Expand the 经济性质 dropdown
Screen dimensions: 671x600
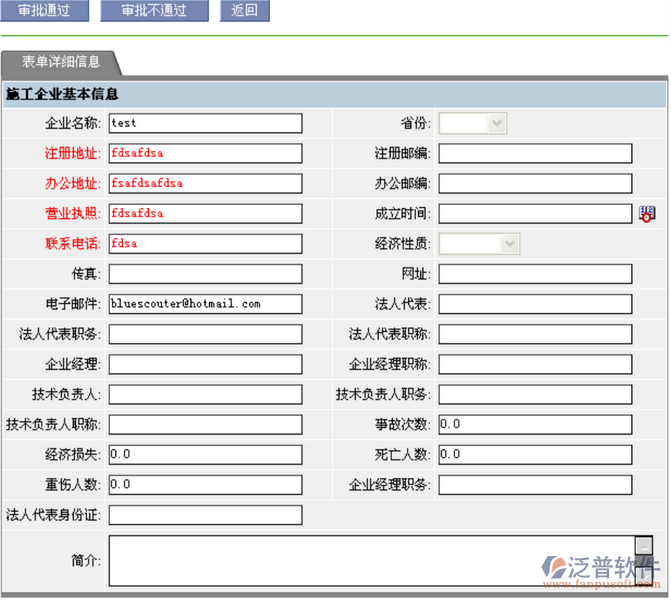click(479, 243)
